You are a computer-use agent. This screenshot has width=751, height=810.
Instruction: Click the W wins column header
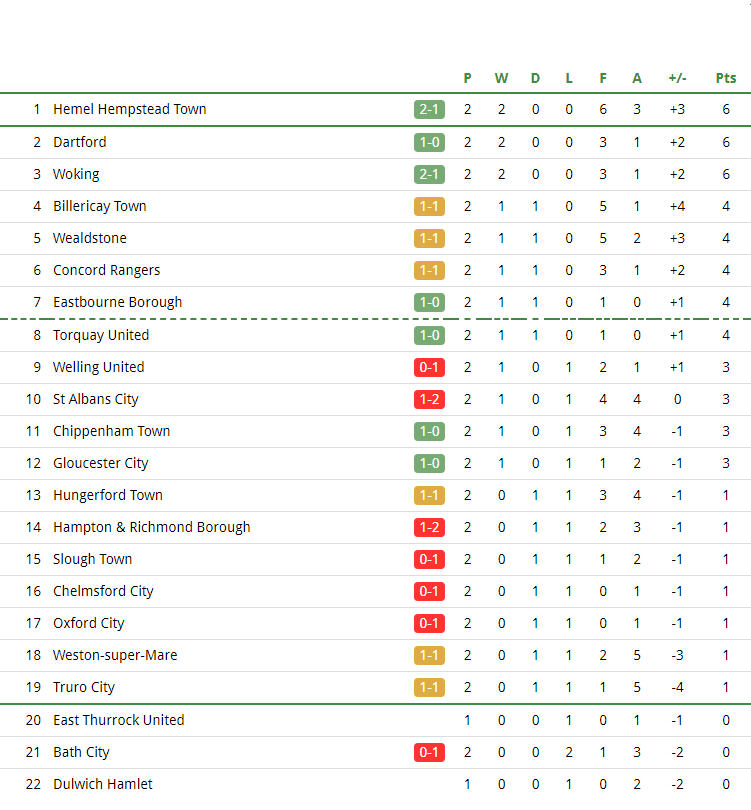(x=501, y=78)
